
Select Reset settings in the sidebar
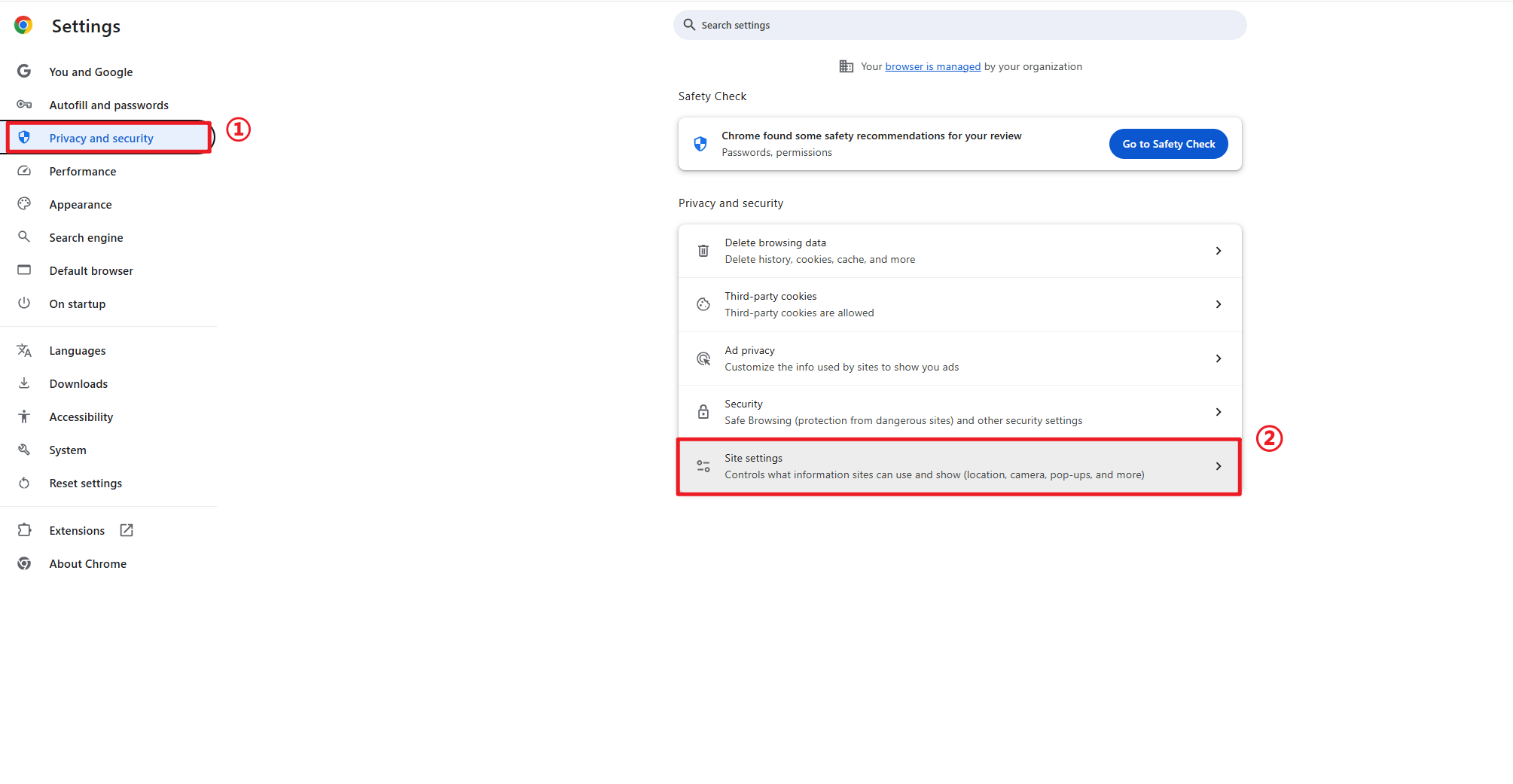click(85, 483)
